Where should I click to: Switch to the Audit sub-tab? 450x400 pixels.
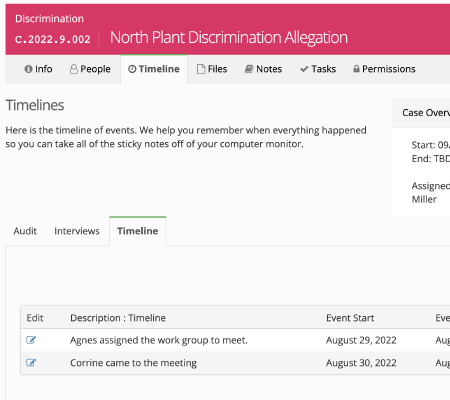pyautogui.click(x=25, y=231)
